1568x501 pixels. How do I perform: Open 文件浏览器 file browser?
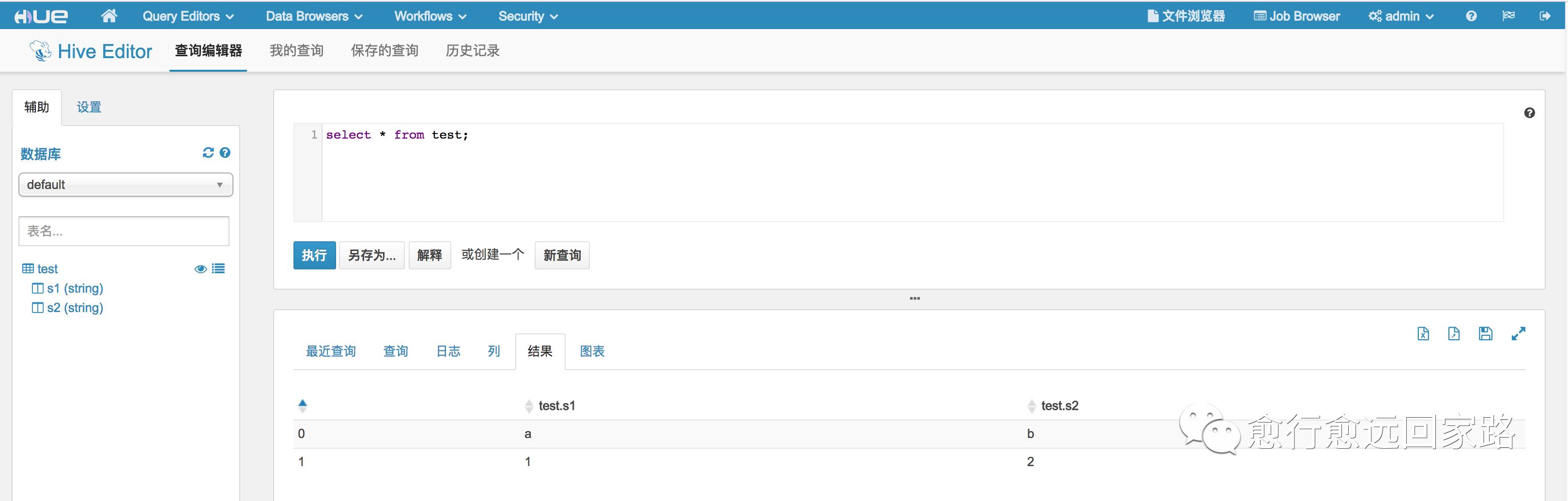(x=1186, y=16)
